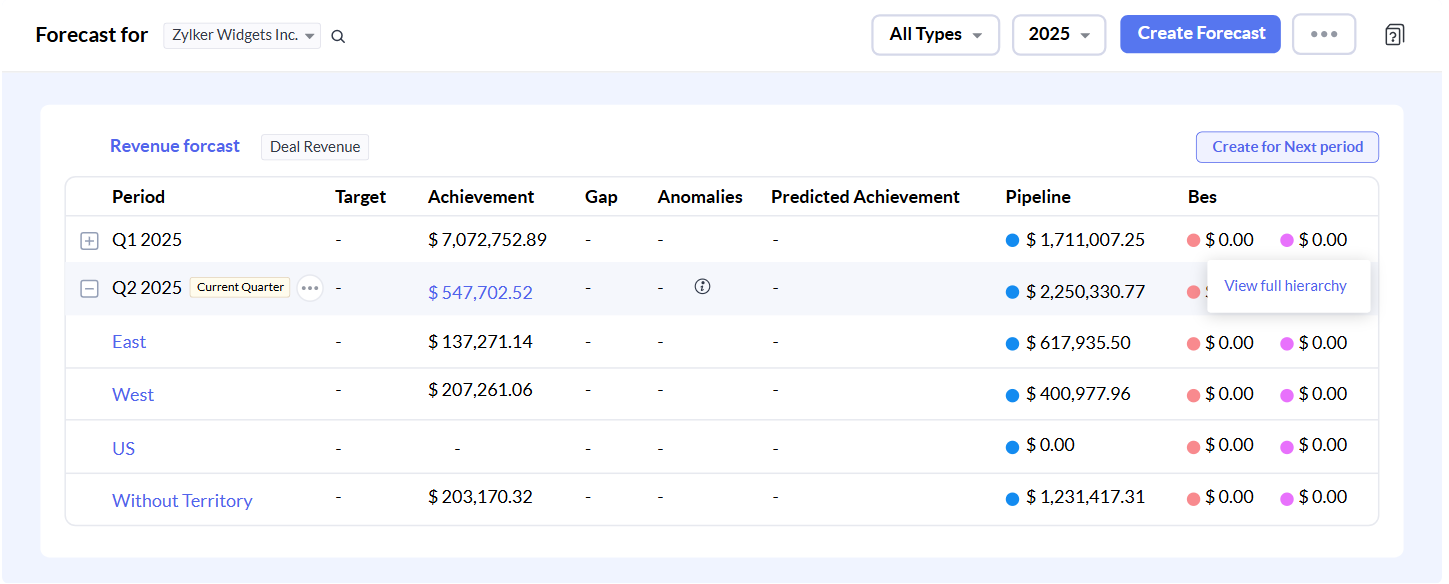The height and width of the screenshot is (584, 1449).
Task: Click the pink dot in East row
Action: coord(1287,344)
